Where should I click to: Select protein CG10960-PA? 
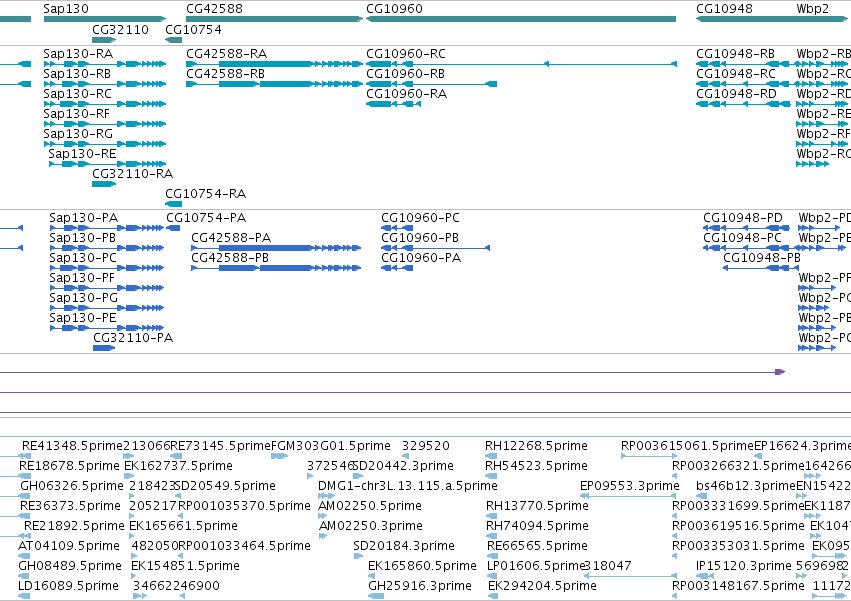[x=421, y=258]
